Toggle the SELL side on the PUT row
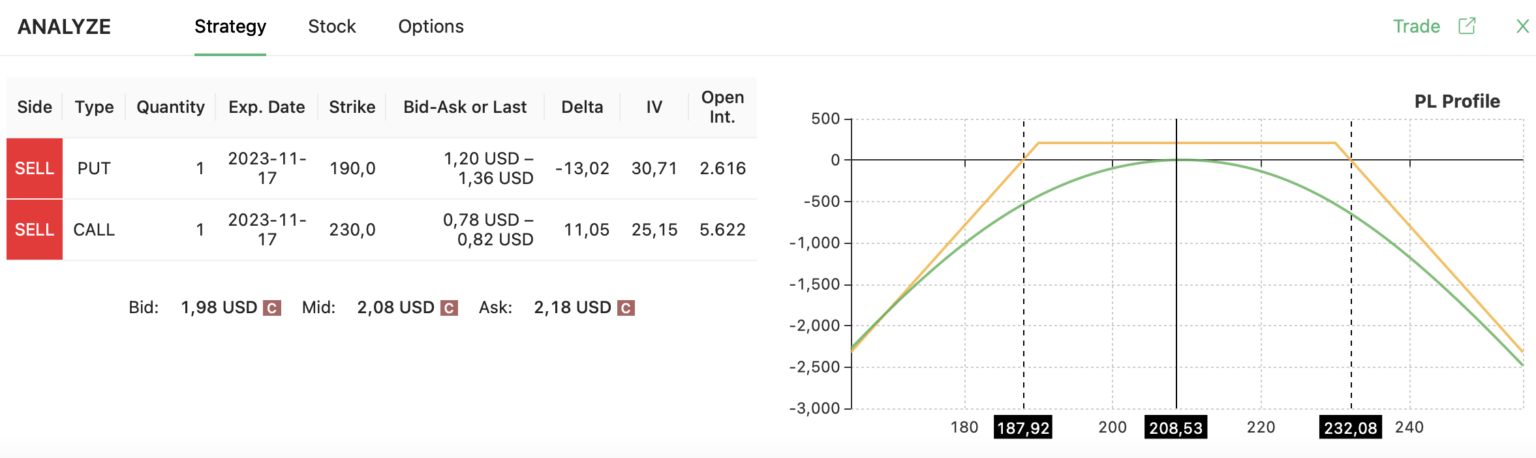The image size is (1536, 458). click(x=35, y=169)
